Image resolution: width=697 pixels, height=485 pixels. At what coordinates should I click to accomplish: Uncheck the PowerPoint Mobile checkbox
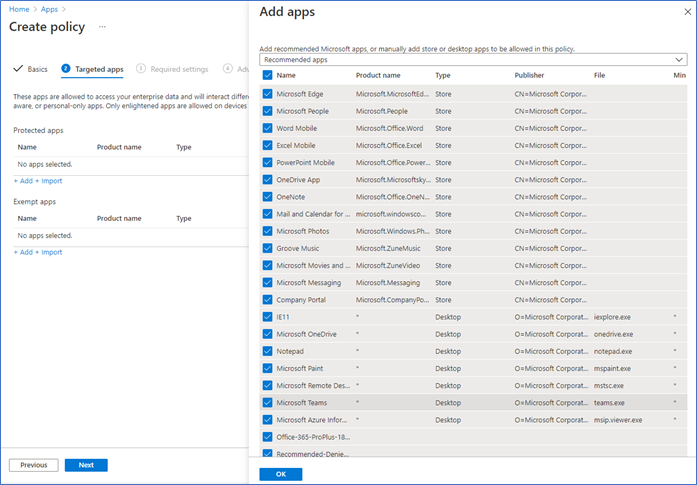tap(267, 162)
